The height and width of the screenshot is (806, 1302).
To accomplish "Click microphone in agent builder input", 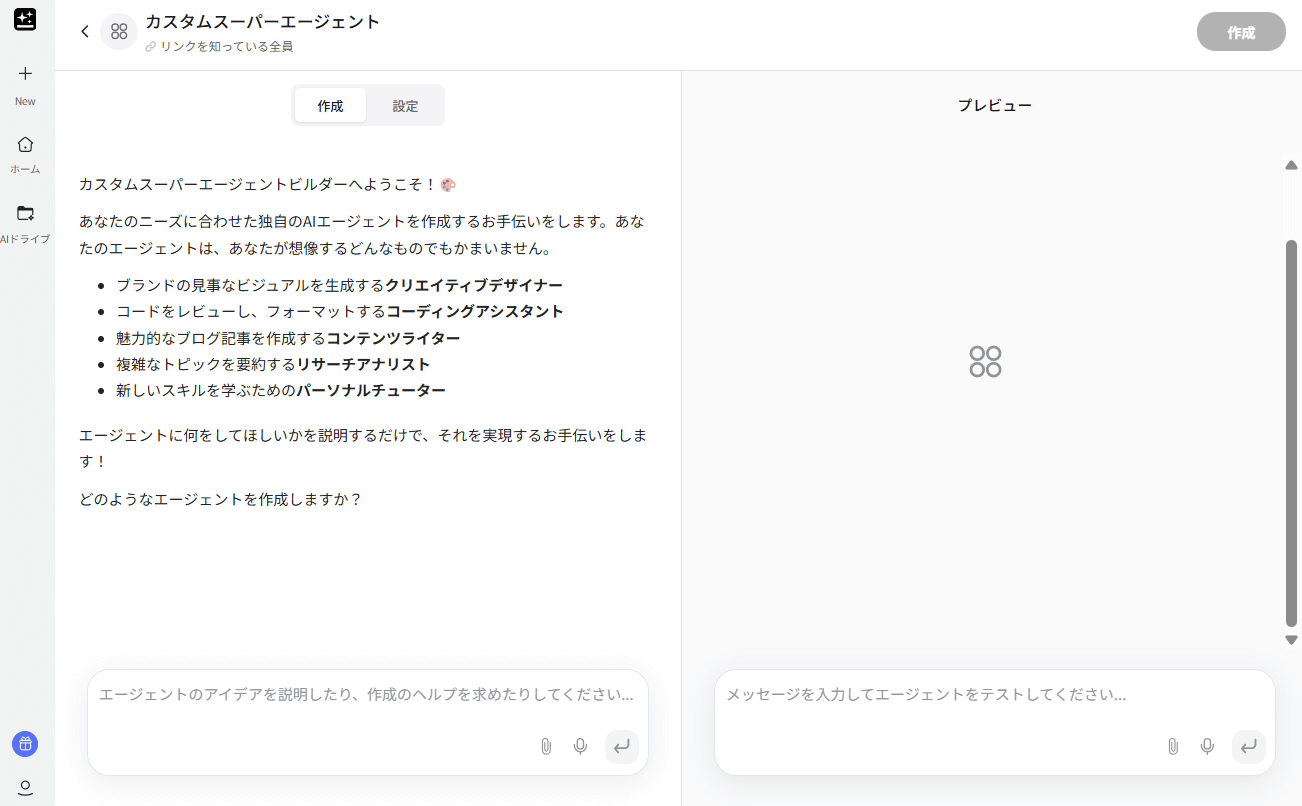I will [x=580, y=746].
